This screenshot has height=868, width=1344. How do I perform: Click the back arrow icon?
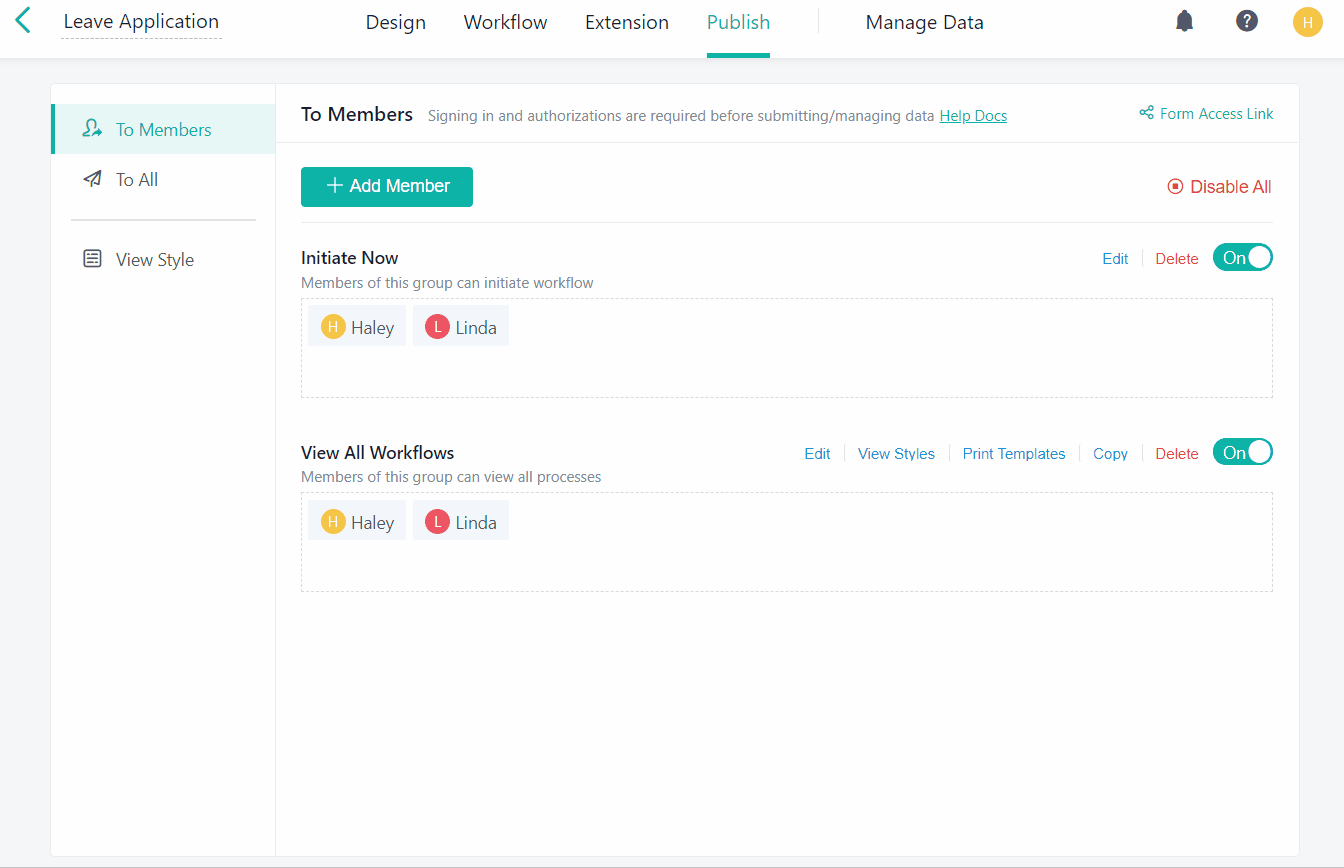coord(23,21)
